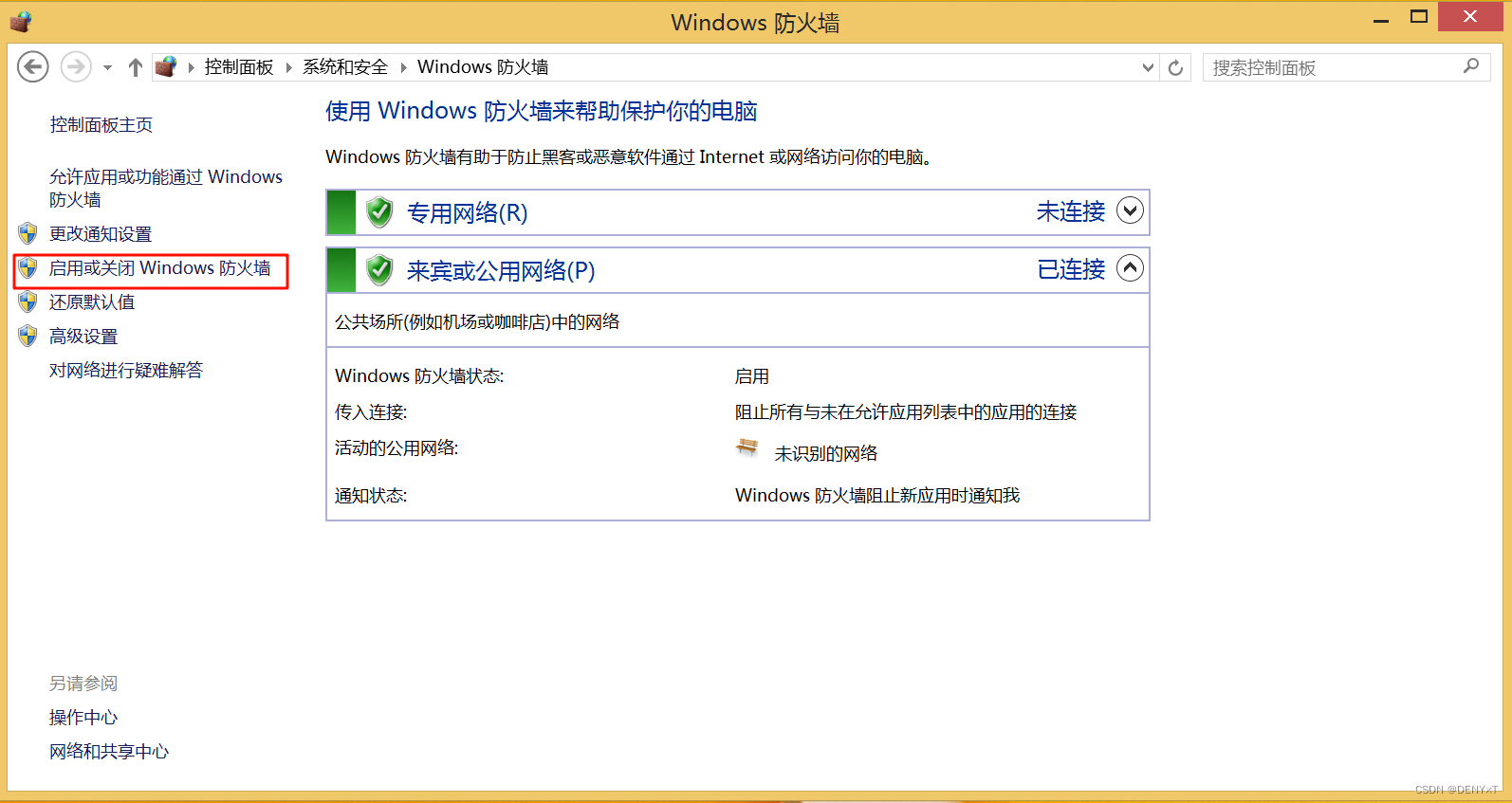Click the 未识别的网络 text
The height and width of the screenshot is (803, 1512).
(826, 454)
